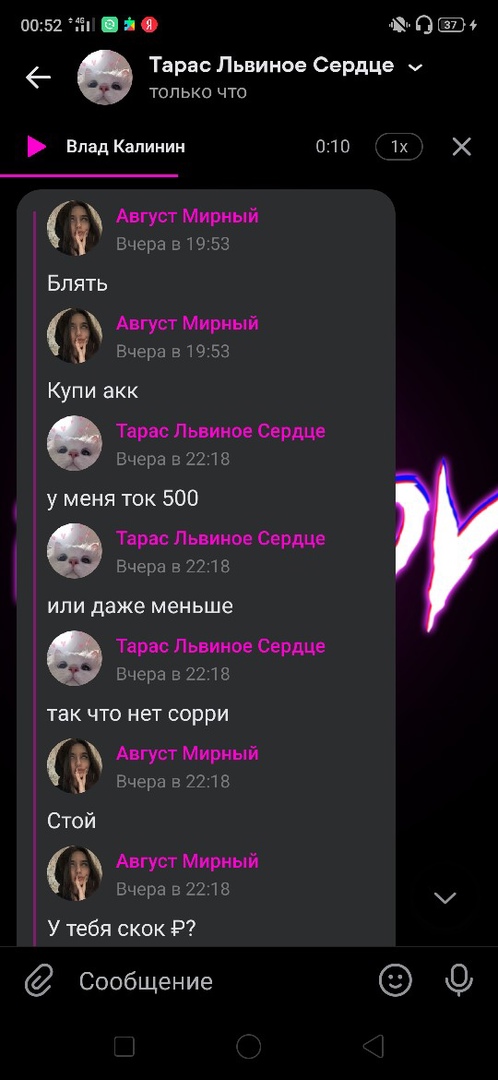498x1080 pixels.
Task: Tap Август Мирный avatar next to 'Купи акк'
Action: [74, 335]
